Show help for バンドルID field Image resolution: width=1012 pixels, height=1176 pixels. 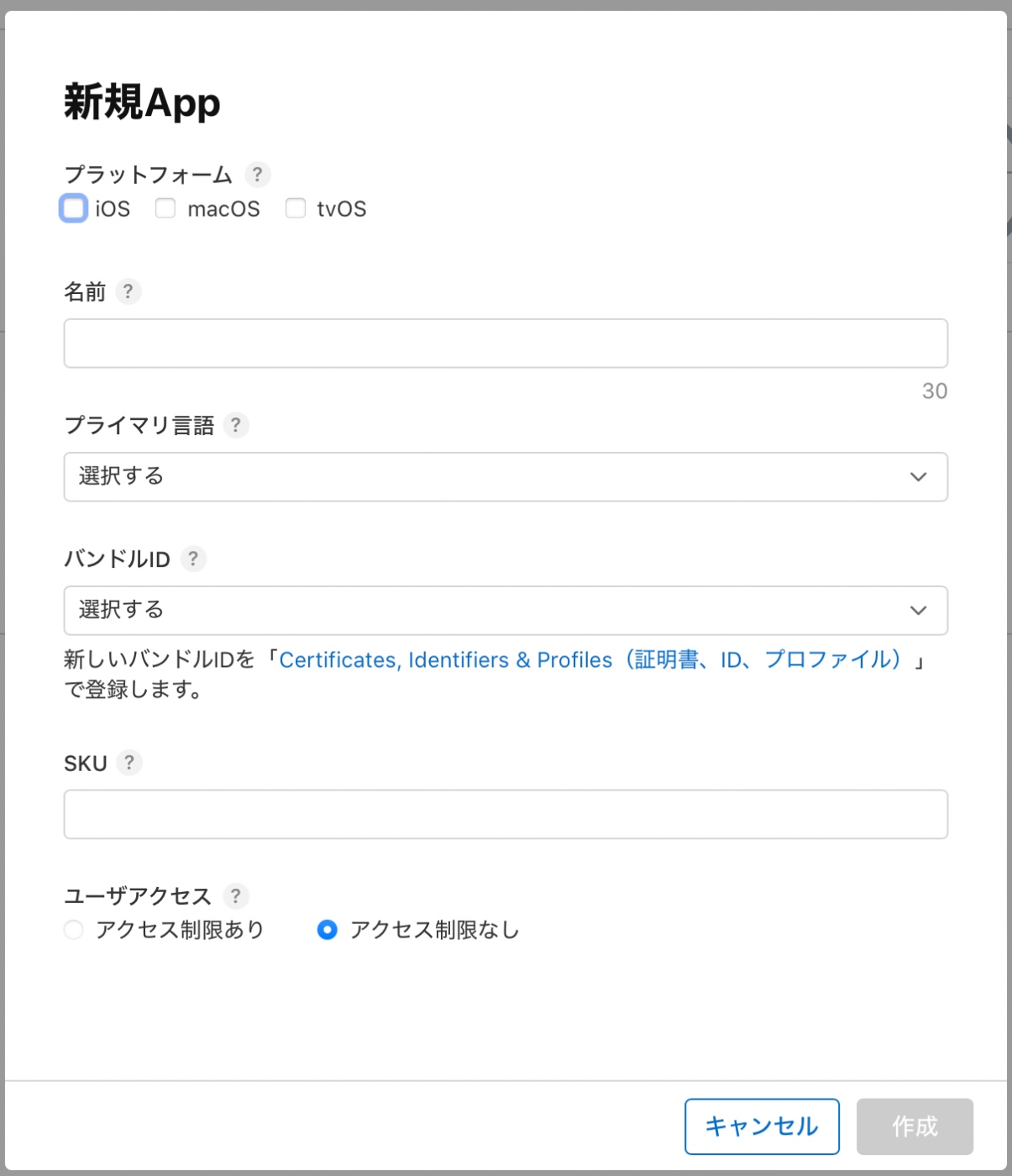coord(193,559)
